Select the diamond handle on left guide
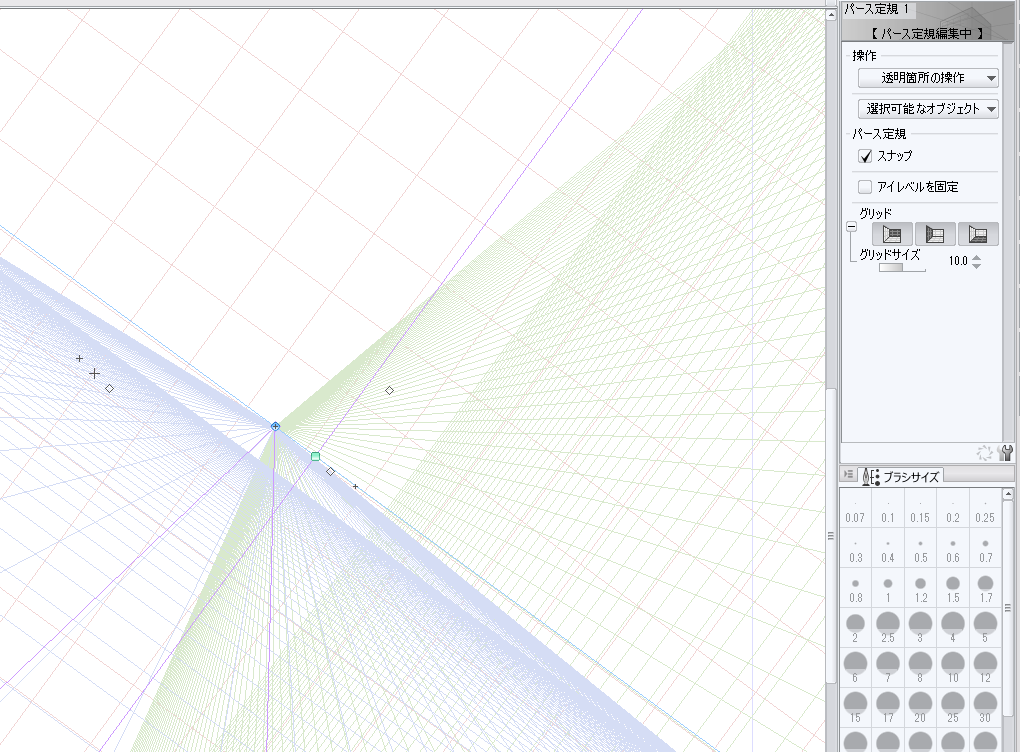Image resolution: width=1020 pixels, height=752 pixels. 109,388
